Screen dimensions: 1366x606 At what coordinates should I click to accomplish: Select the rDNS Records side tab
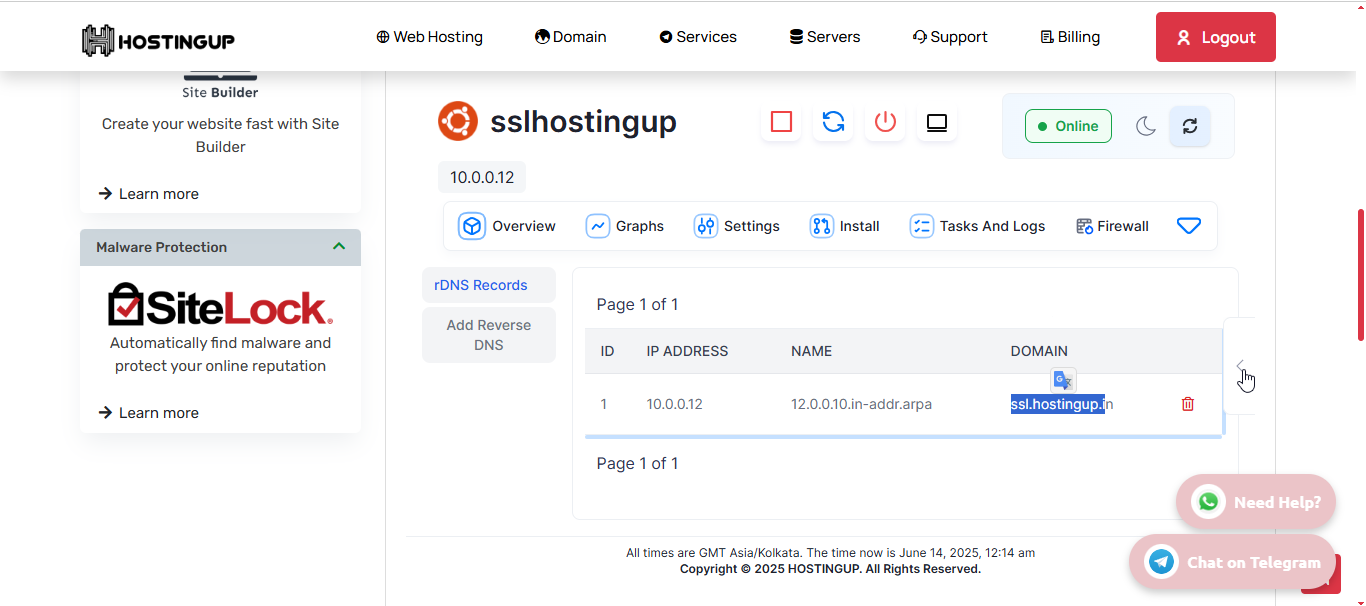tap(489, 285)
